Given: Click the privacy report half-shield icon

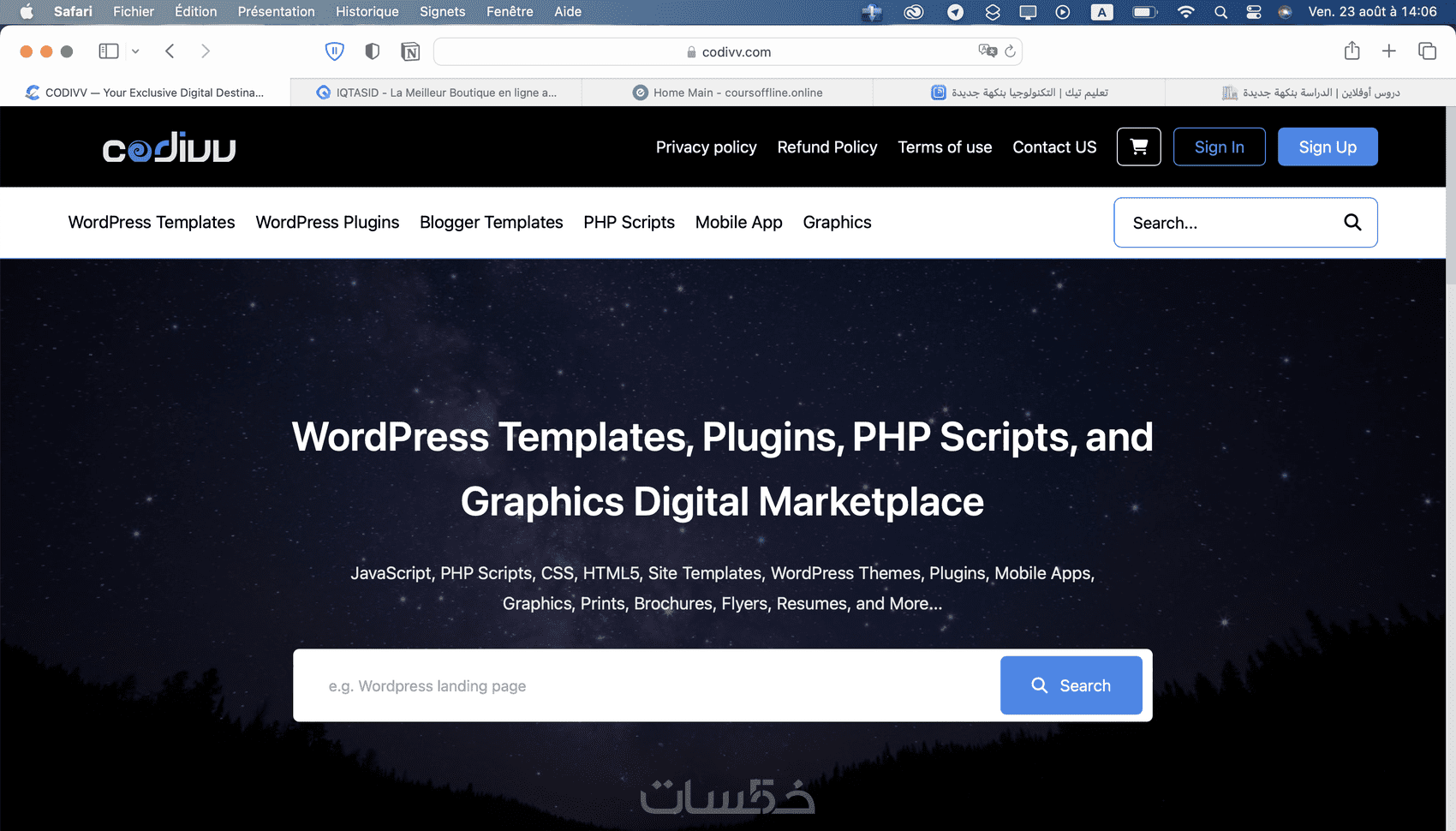Looking at the screenshot, I should point(373,51).
